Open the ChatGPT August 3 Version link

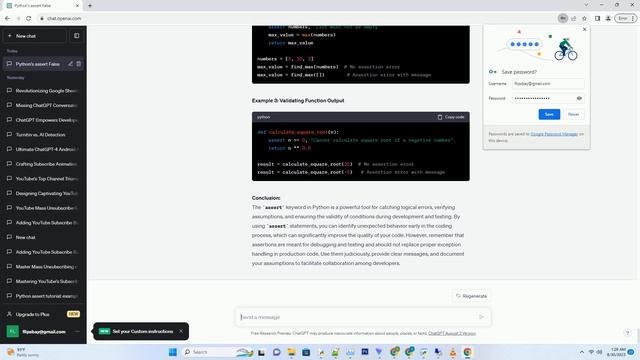point(452,333)
